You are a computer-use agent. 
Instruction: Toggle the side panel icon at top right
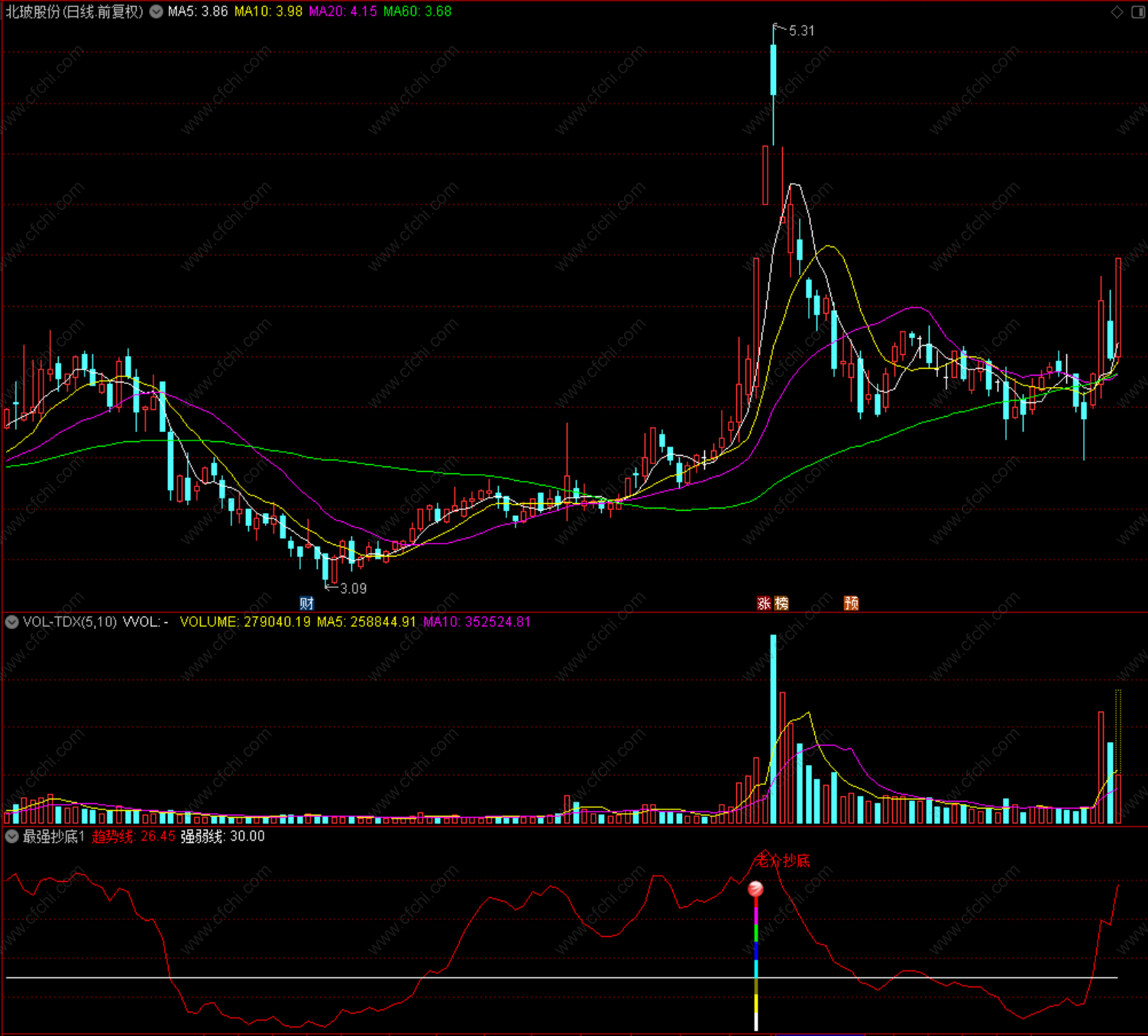tap(1137, 11)
